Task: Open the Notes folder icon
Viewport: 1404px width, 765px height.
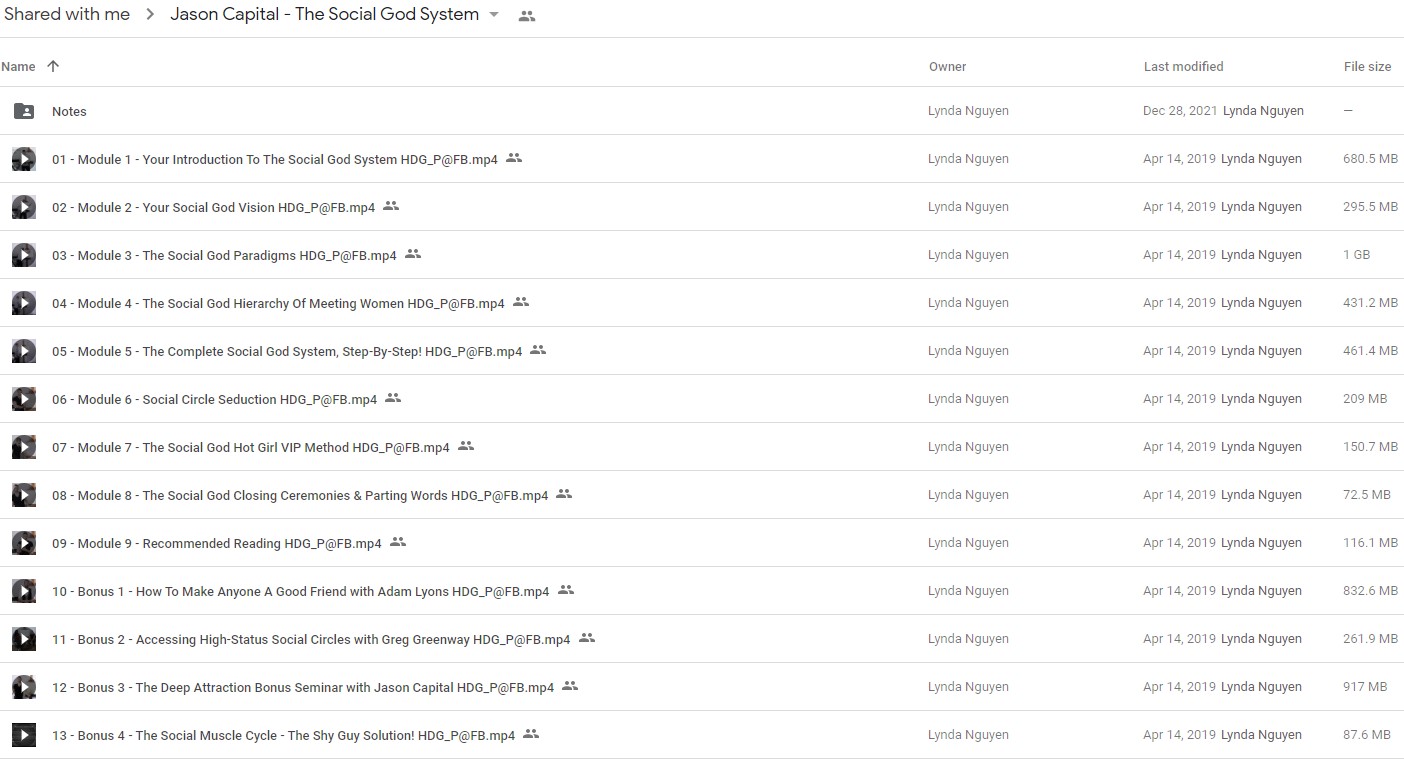Action: 24,111
